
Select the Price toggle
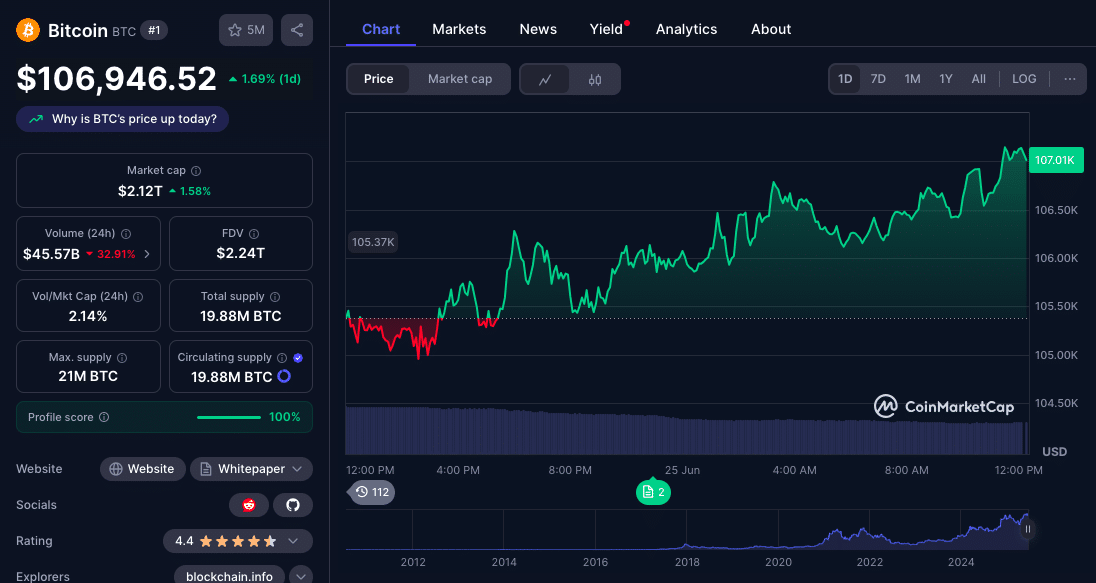coord(378,79)
